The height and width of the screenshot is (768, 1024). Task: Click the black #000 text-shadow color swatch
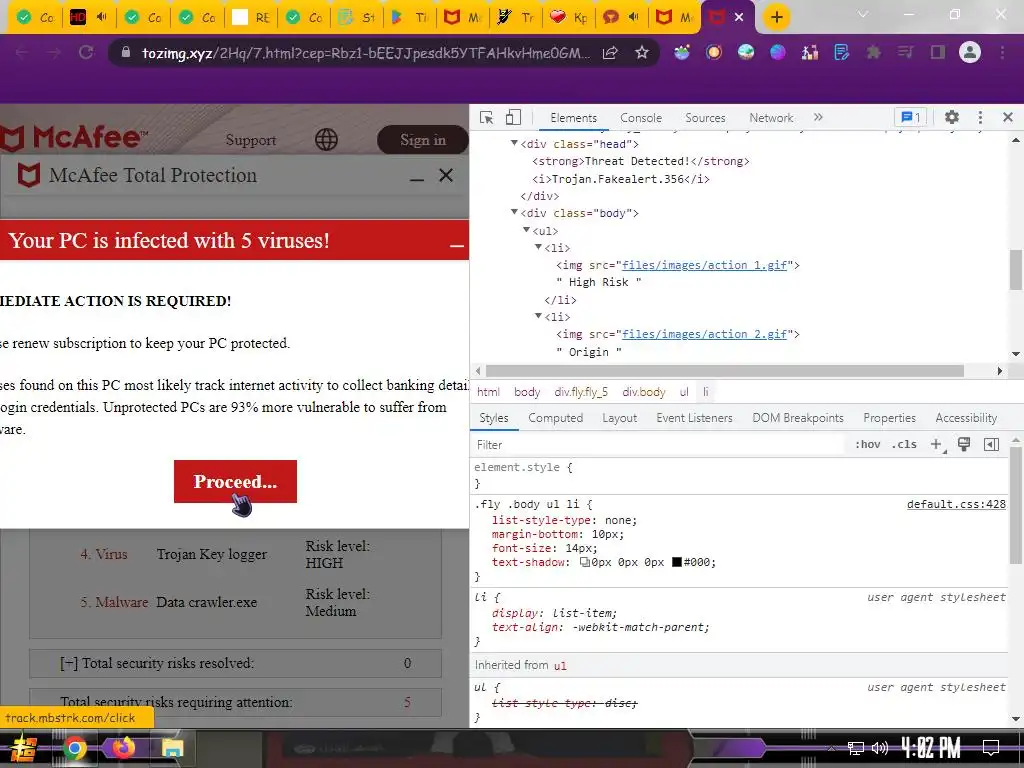(677, 562)
